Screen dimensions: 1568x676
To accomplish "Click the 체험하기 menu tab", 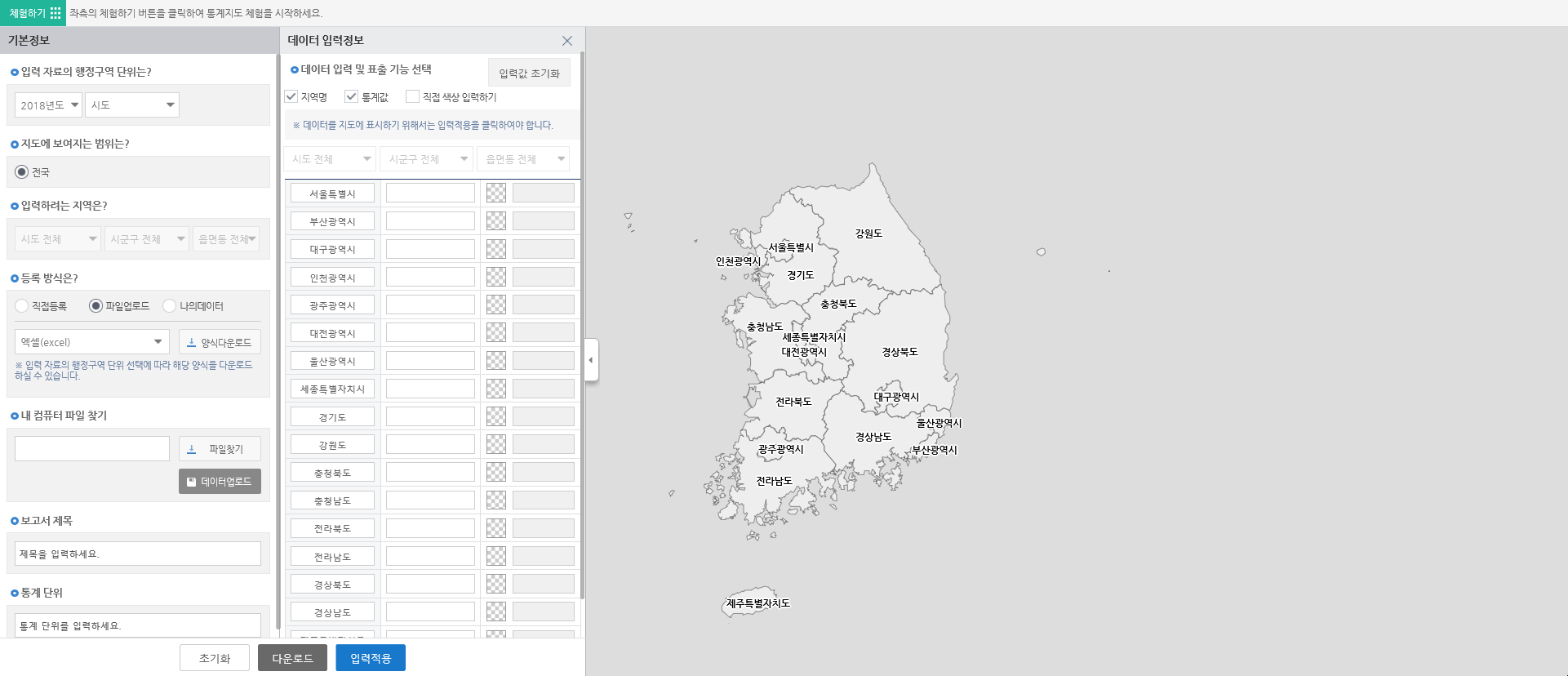I will pyautogui.click(x=33, y=13).
